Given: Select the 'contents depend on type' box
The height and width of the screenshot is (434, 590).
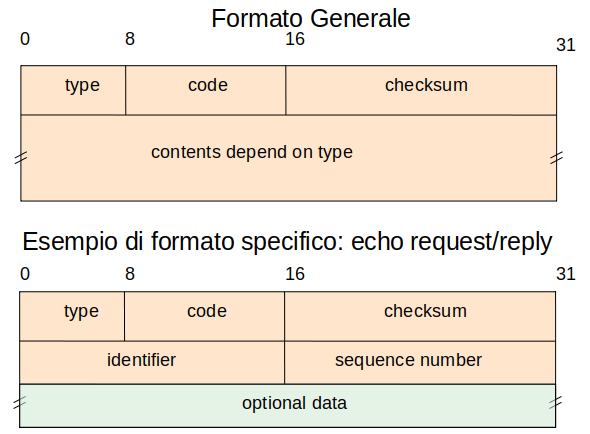Looking at the screenshot, I should 289,158.
